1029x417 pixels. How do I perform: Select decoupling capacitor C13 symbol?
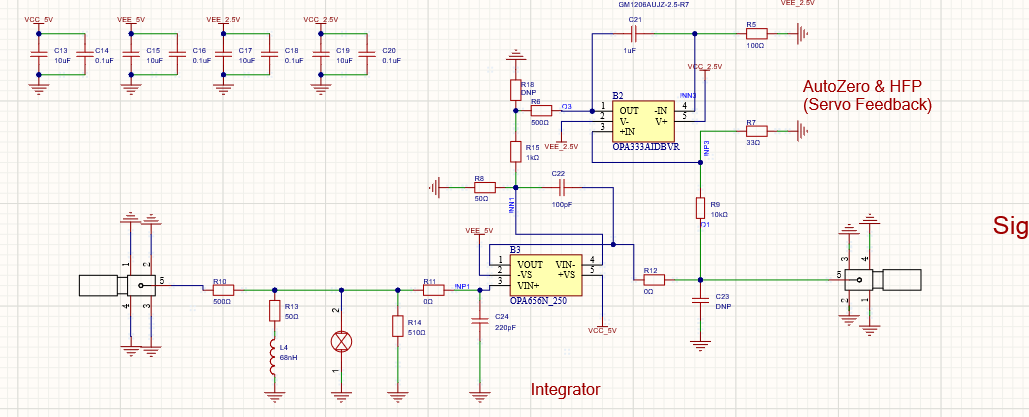[39, 55]
